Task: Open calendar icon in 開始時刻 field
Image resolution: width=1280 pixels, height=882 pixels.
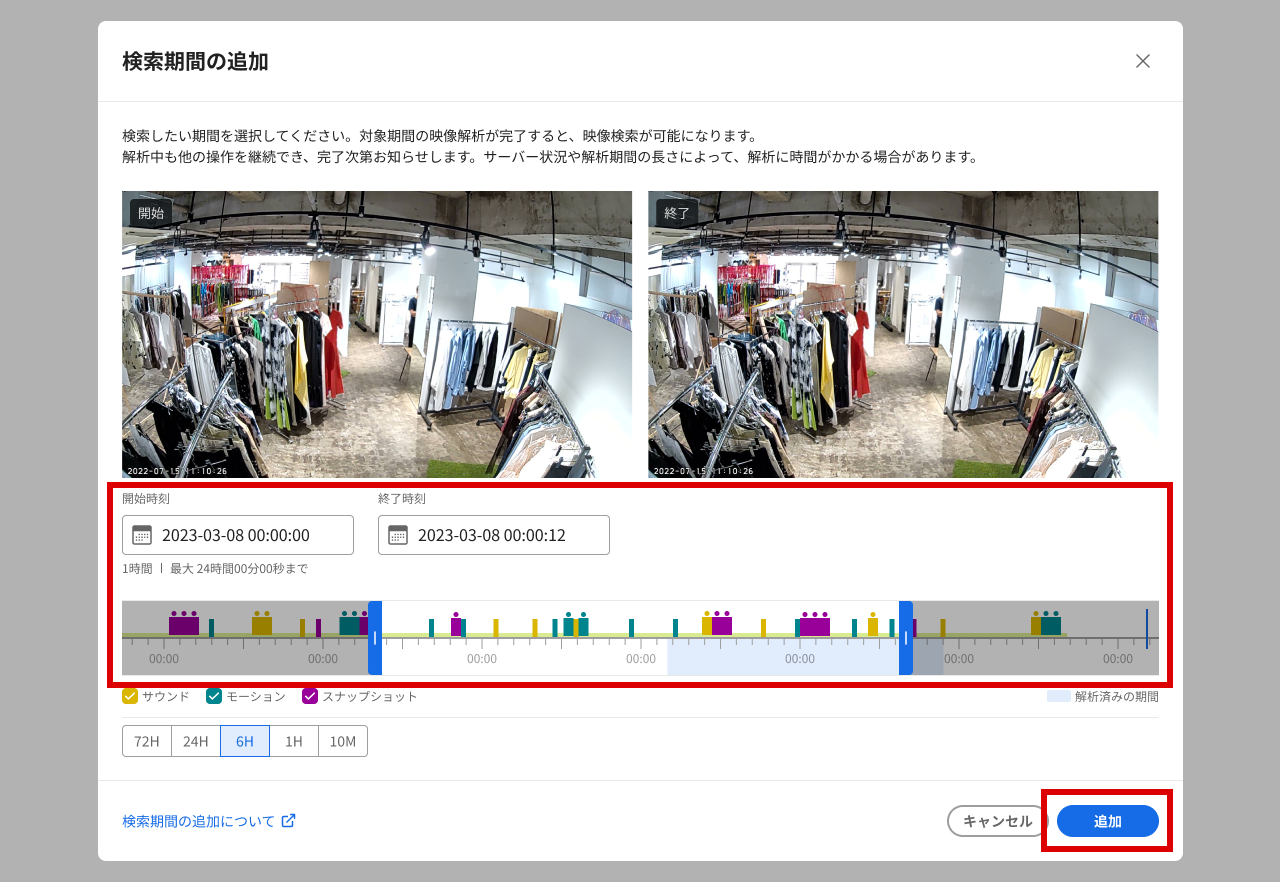Action: pos(142,535)
